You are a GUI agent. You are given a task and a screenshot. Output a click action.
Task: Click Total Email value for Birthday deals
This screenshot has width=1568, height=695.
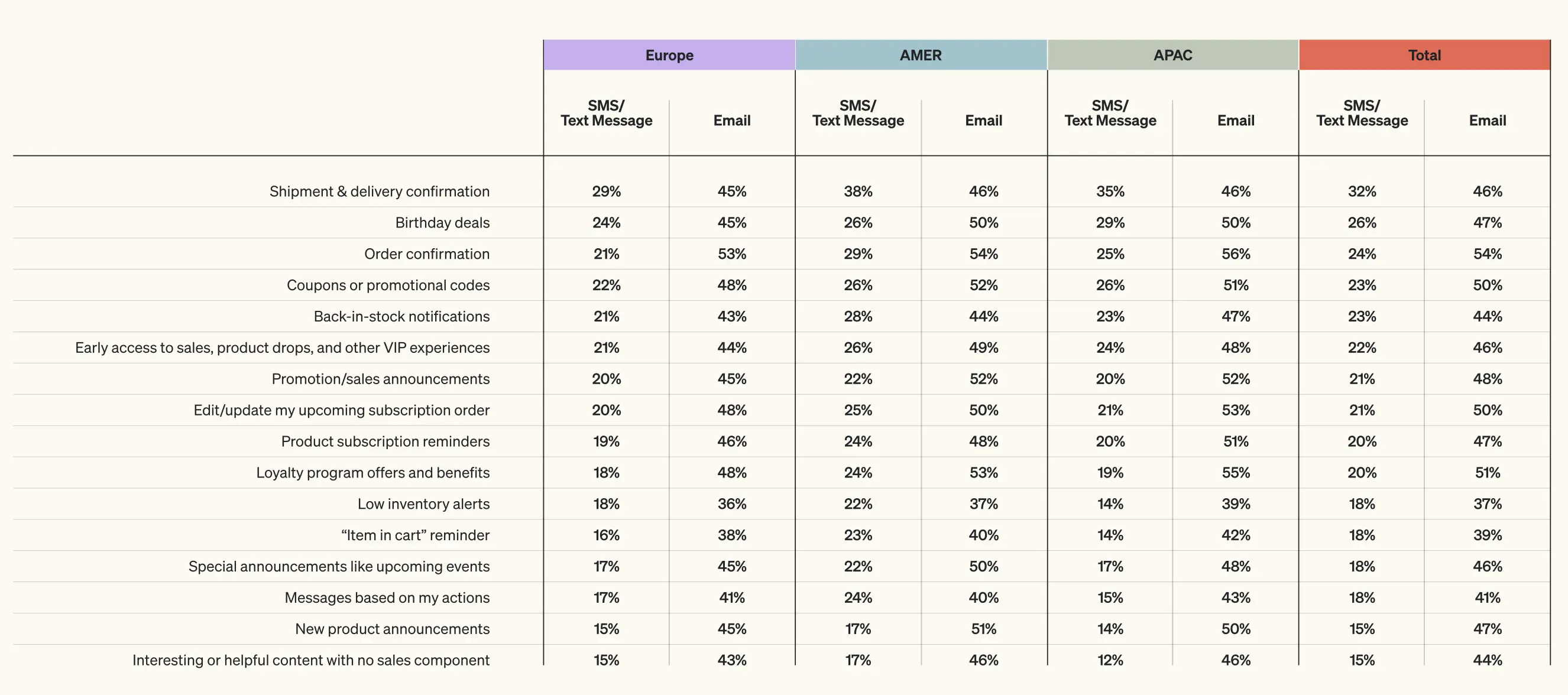[1487, 223]
